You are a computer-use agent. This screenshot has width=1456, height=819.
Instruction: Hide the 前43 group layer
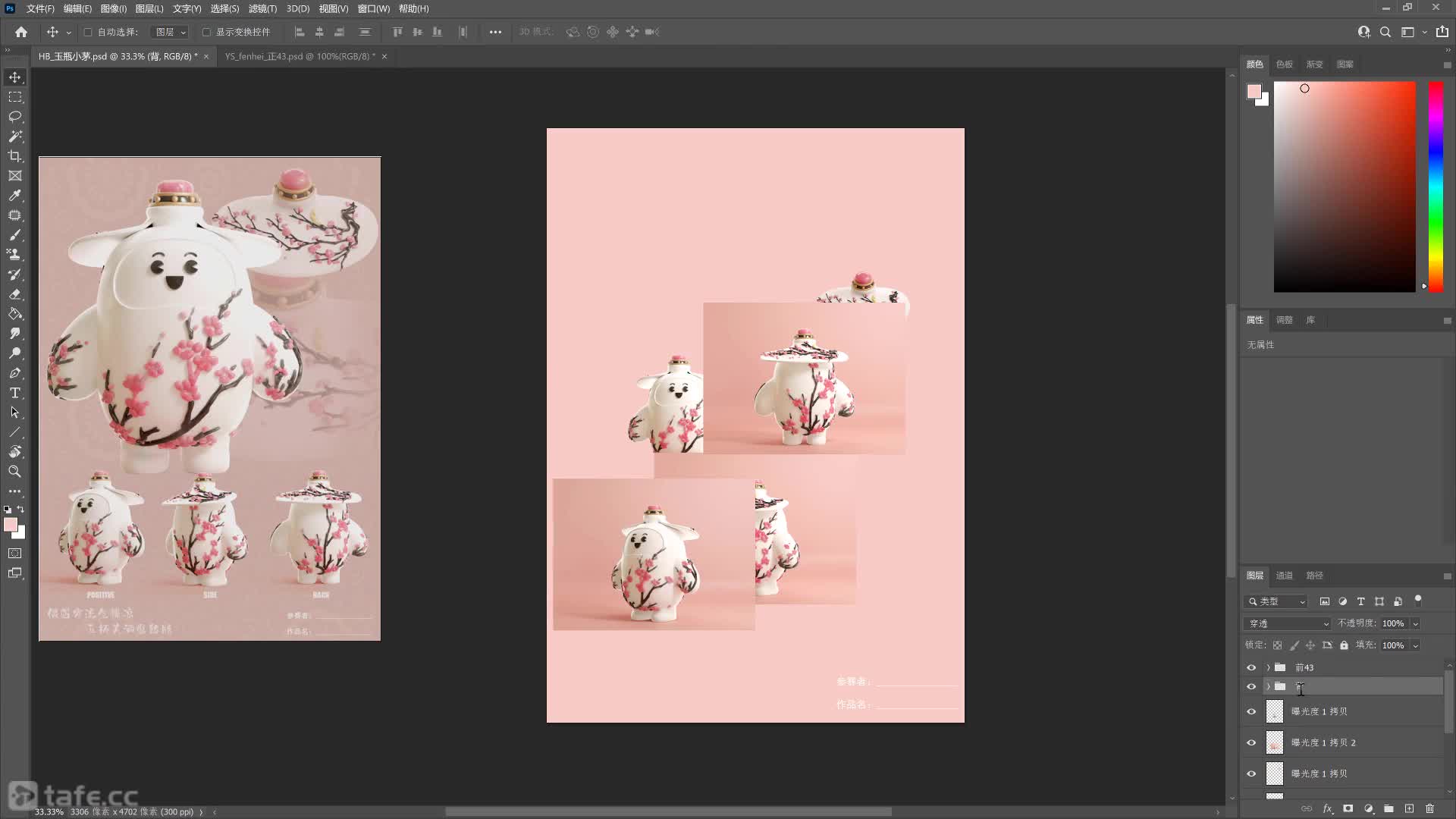pos(1251,667)
